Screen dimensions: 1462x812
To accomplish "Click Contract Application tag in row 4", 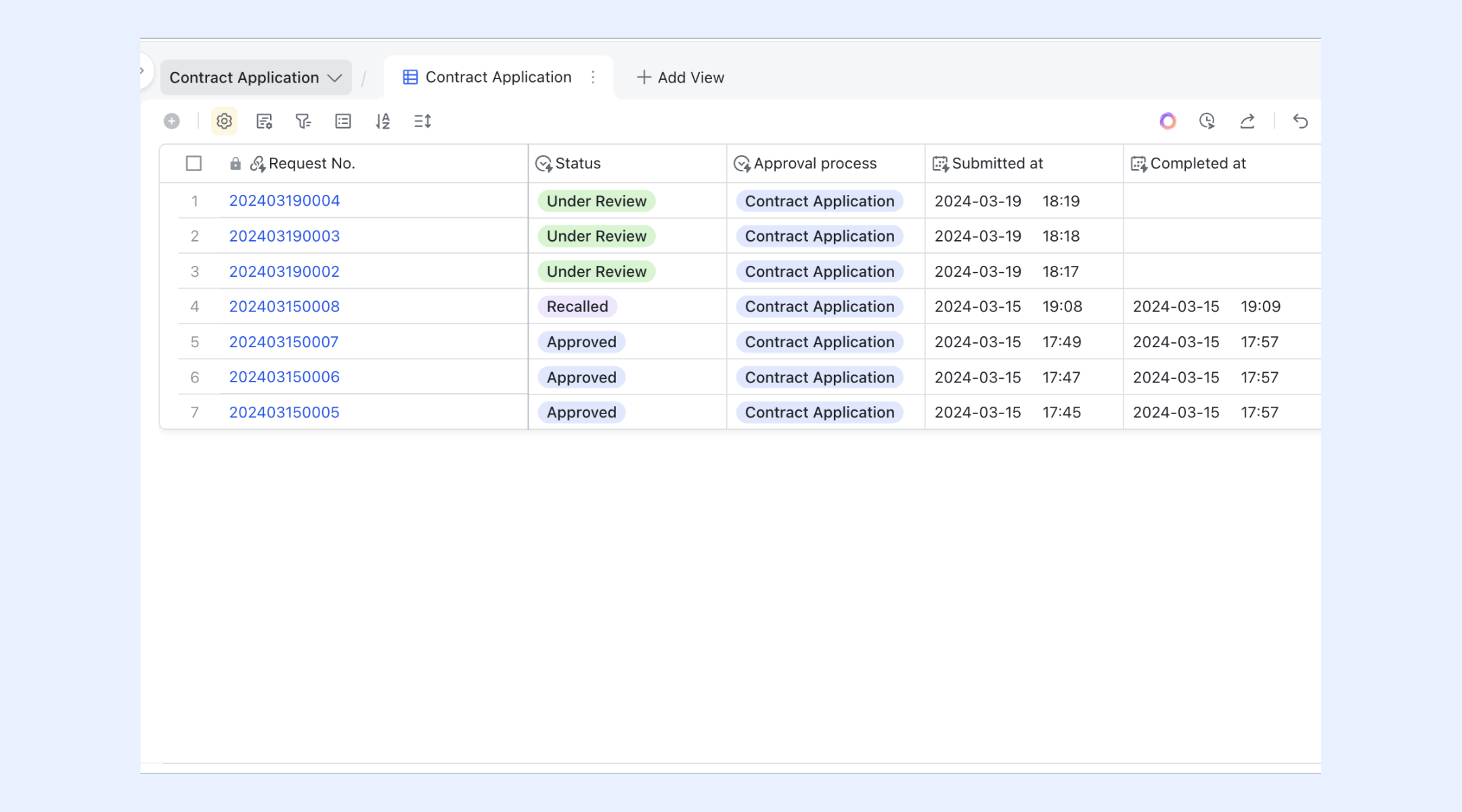I will 820,307.
